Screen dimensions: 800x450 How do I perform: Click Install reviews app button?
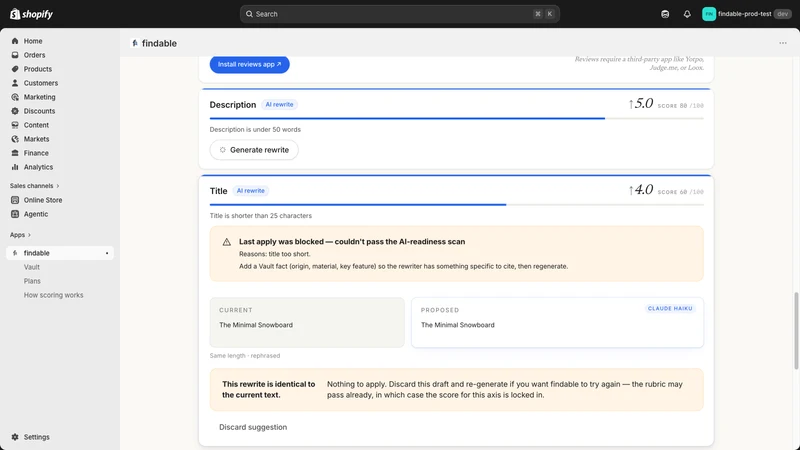249,64
